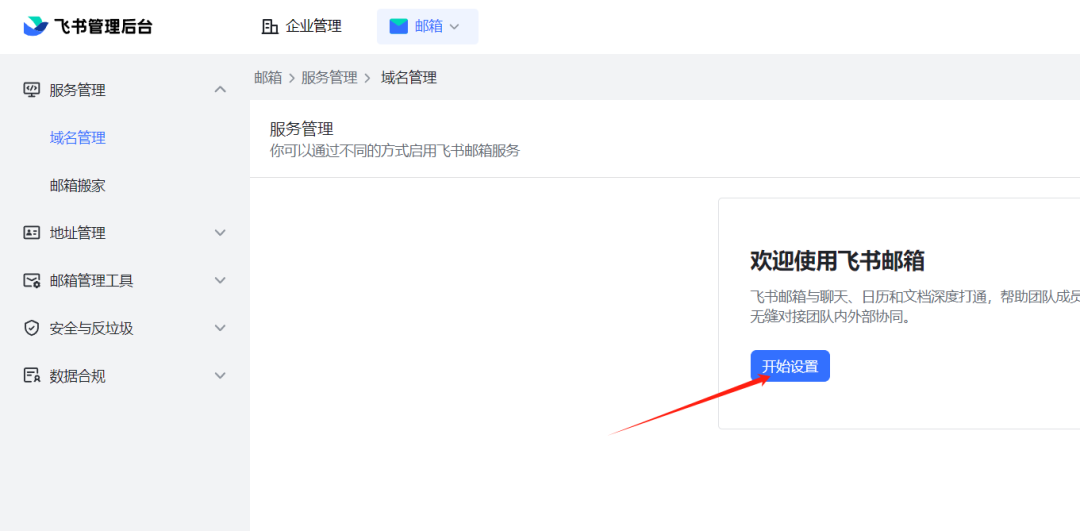Viewport: 1080px width, 531px height.
Task: Click the building icon beside 企业管理
Action: point(269,27)
